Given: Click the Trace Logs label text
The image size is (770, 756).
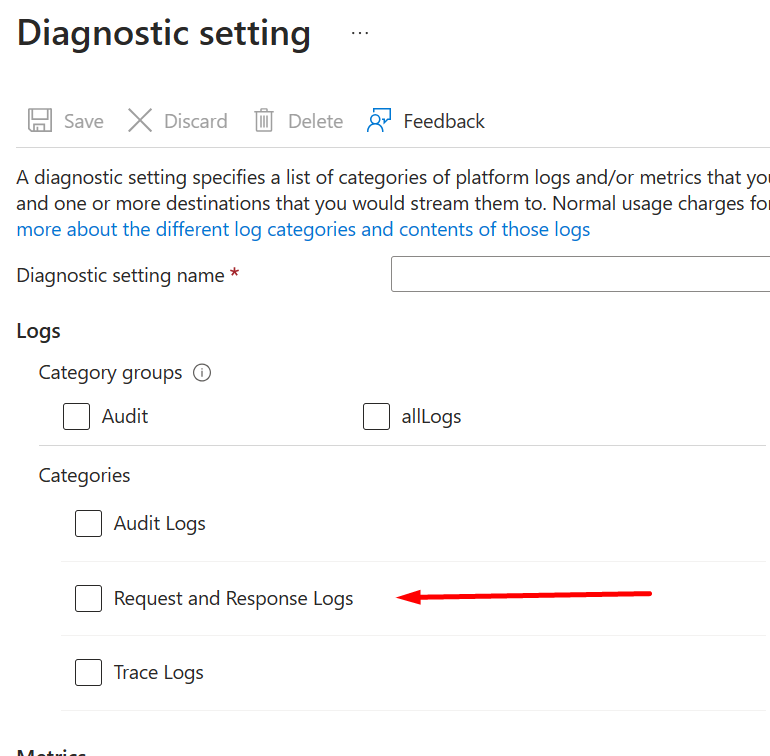Looking at the screenshot, I should (159, 673).
